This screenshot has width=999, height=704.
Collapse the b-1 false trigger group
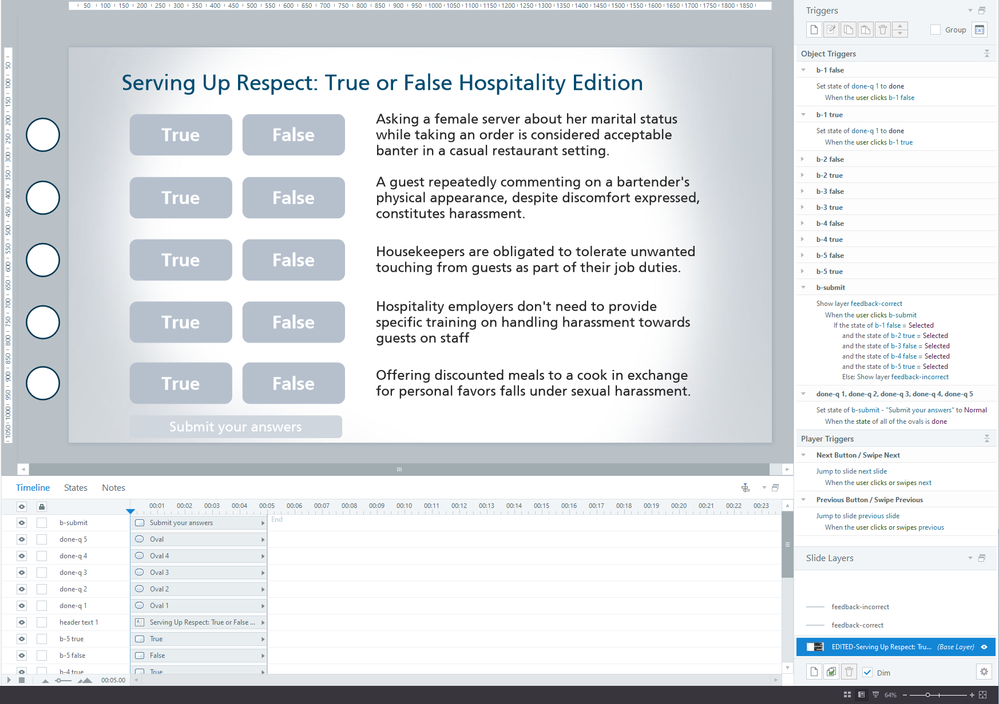click(803, 70)
